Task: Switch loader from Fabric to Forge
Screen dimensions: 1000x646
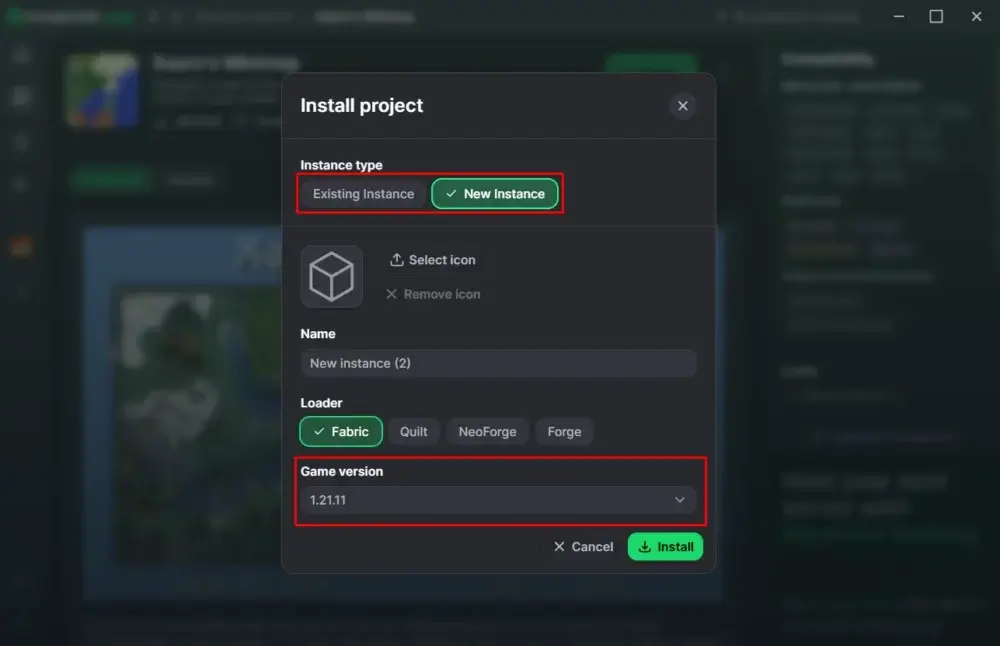Action: 564,431
